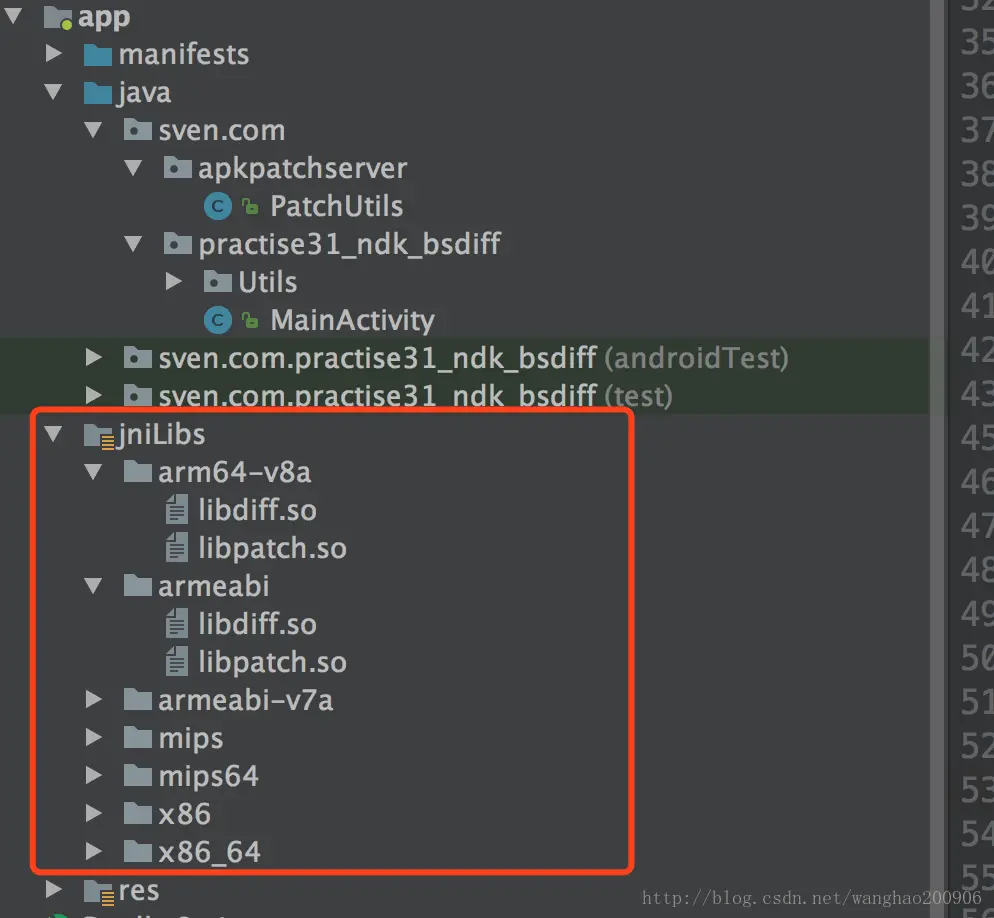The image size is (994, 918).
Task: Click the x86_64 folder icon
Action: coord(138,851)
